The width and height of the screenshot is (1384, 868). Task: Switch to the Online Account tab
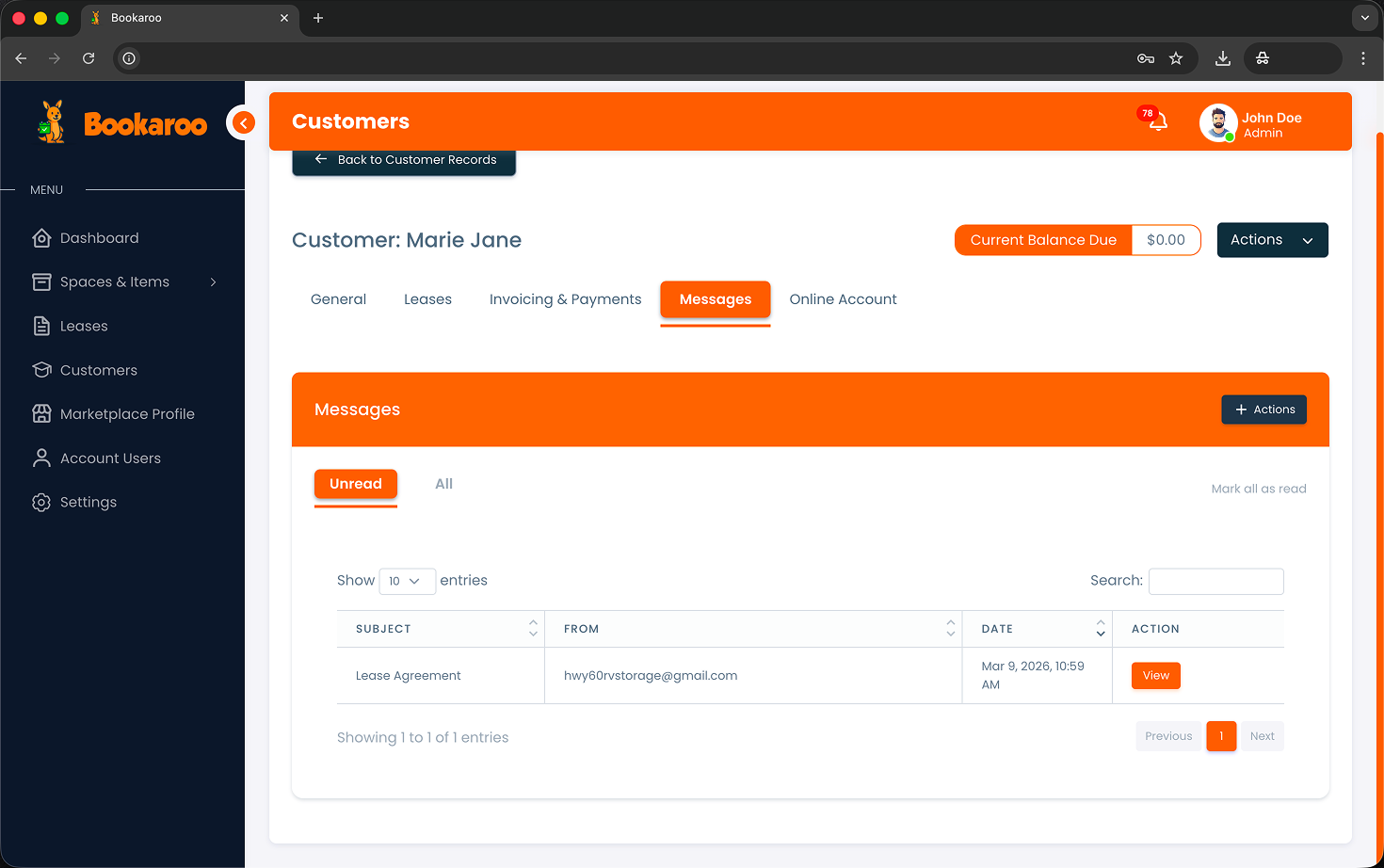pos(843,299)
